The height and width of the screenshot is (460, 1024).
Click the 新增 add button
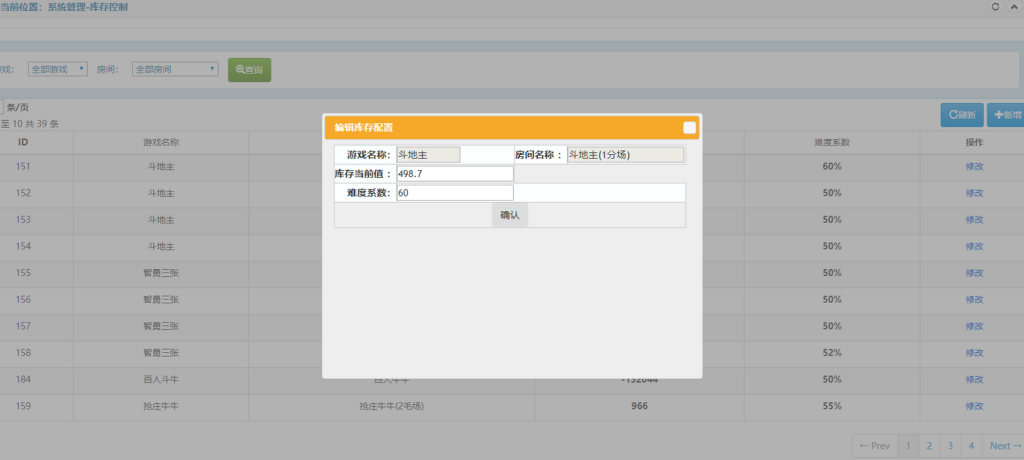tap(1006, 115)
